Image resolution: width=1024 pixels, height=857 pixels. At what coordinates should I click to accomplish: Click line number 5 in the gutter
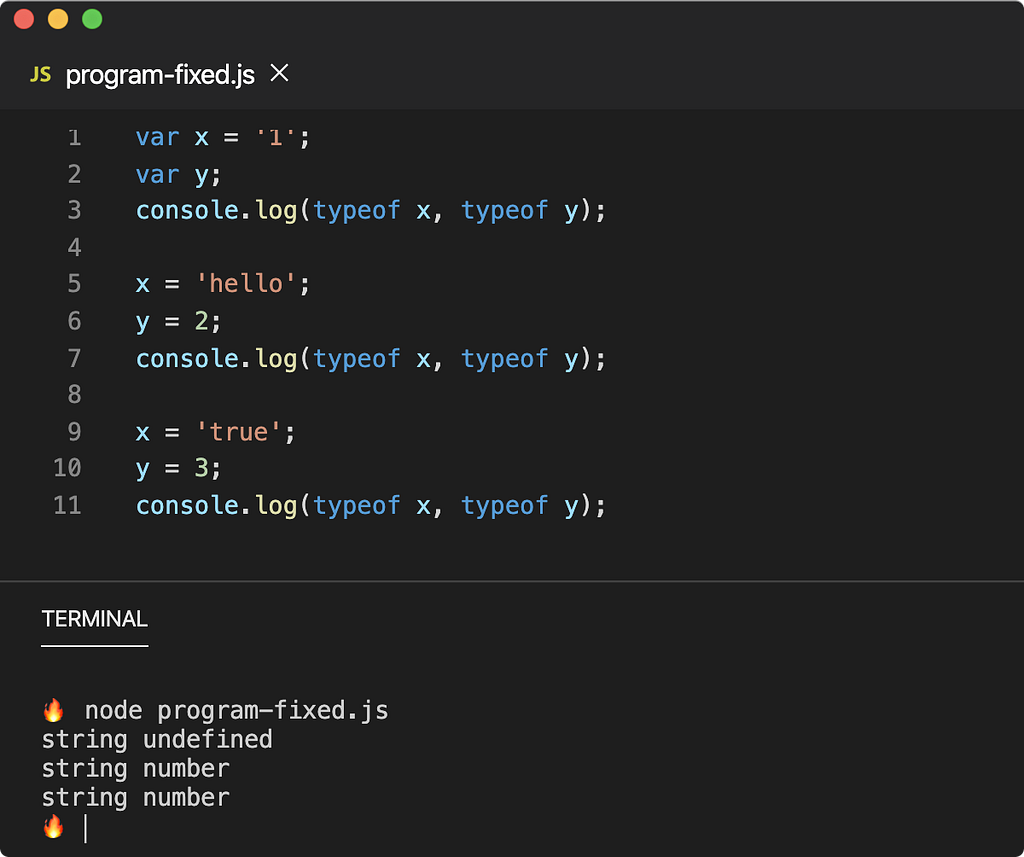point(74,283)
